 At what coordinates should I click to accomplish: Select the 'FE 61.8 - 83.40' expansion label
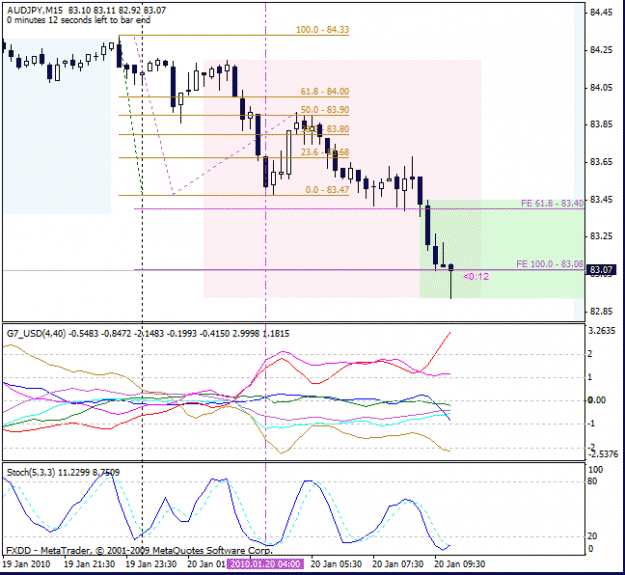pyautogui.click(x=552, y=204)
